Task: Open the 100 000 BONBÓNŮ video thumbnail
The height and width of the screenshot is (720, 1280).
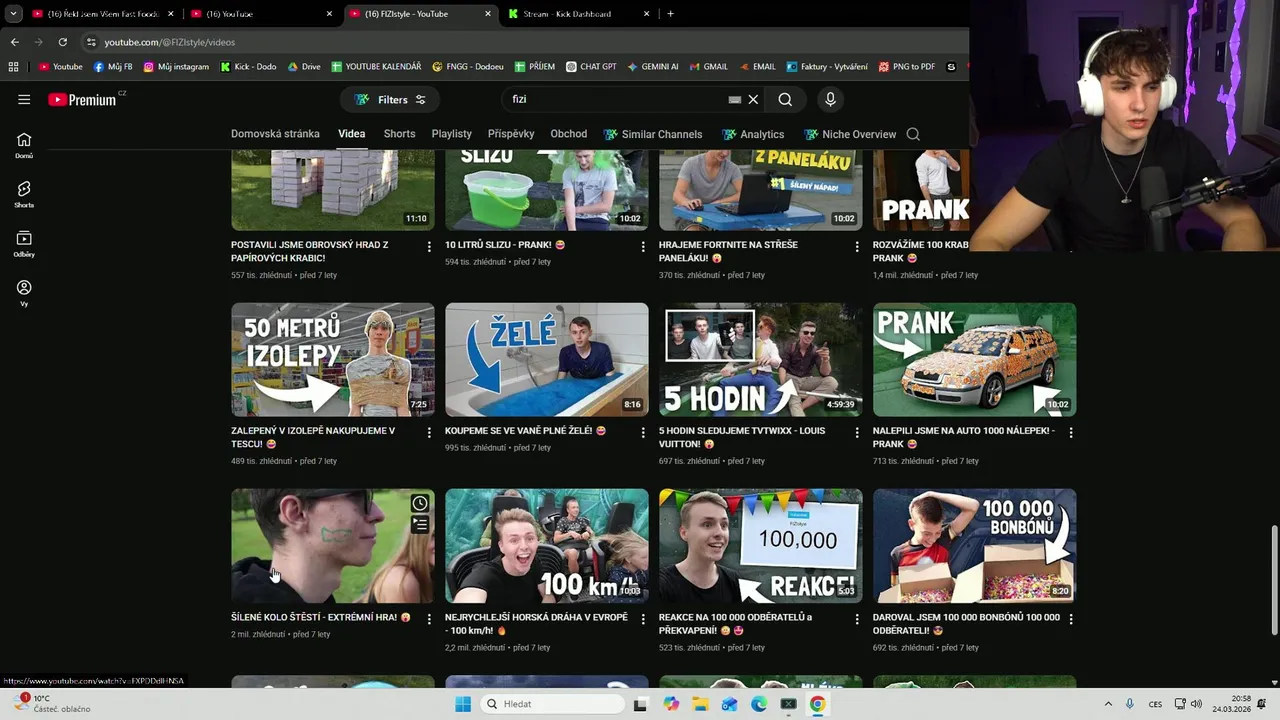Action: tap(975, 546)
